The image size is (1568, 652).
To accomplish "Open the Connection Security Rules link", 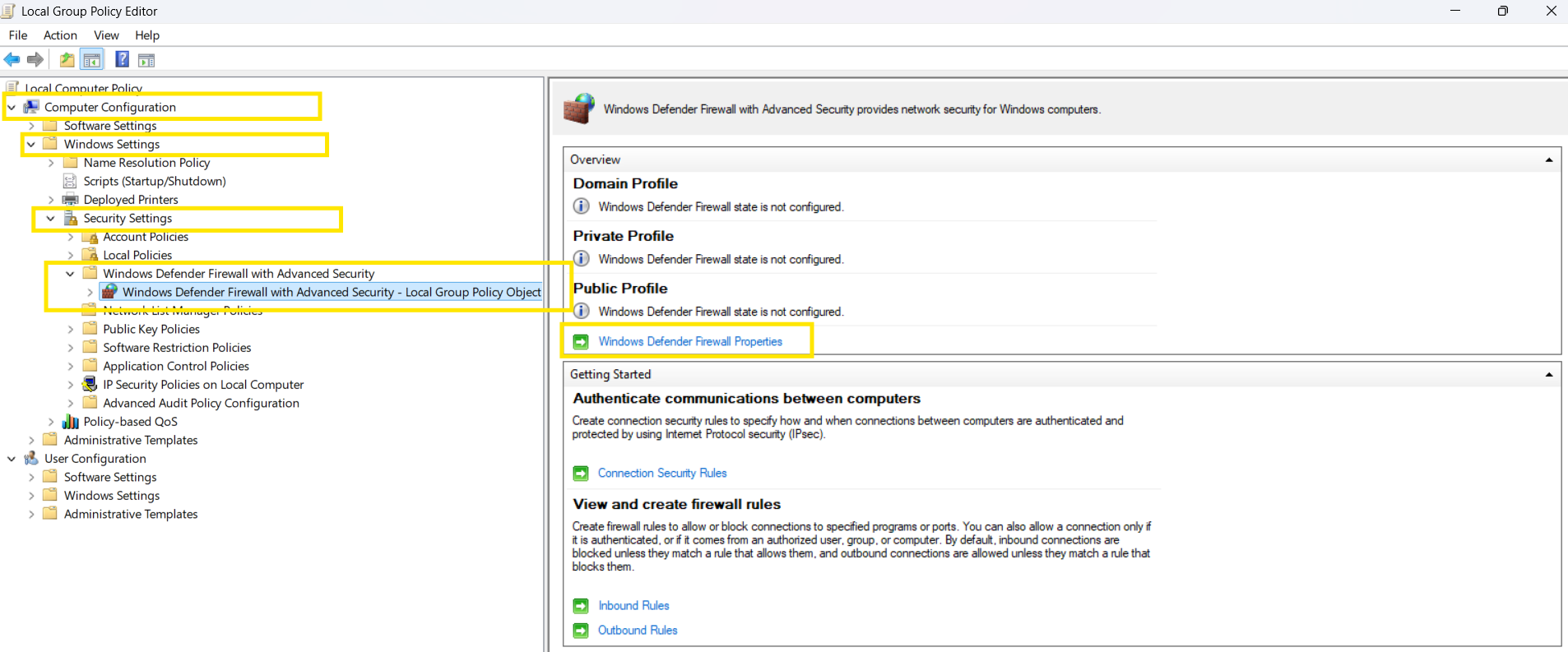I will (x=662, y=473).
